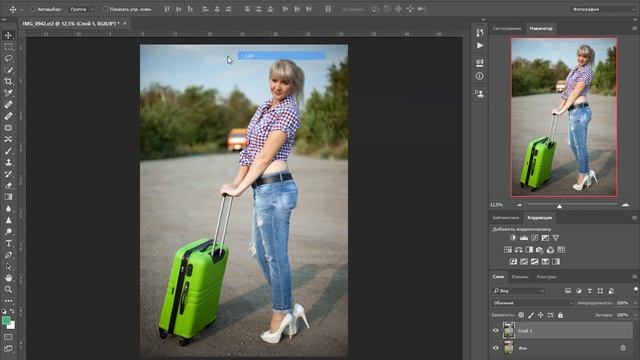Image resolution: width=640 pixels, height=360 pixels.
Task: Add Photo Filter adjustment (camera icon)
Action: point(540,249)
